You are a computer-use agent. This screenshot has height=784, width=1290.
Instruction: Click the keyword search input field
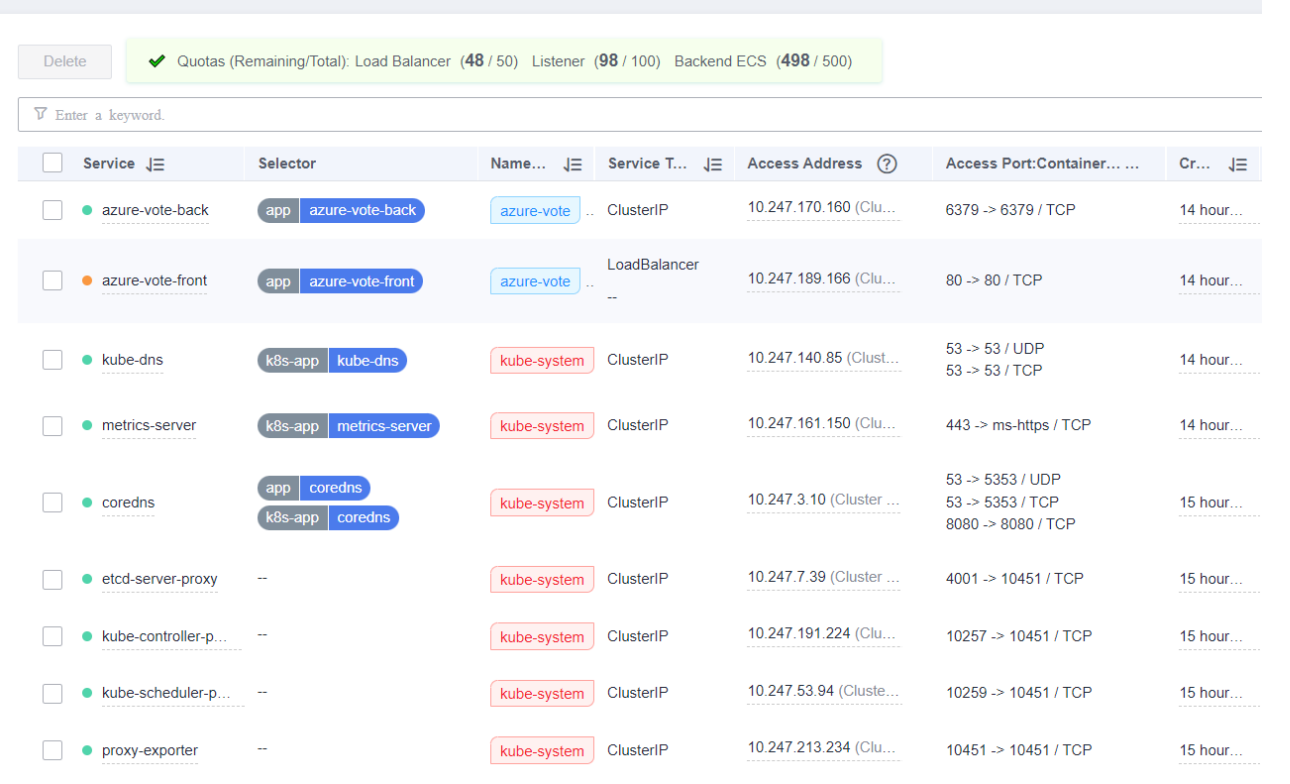pyautogui.click(x=640, y=115)
